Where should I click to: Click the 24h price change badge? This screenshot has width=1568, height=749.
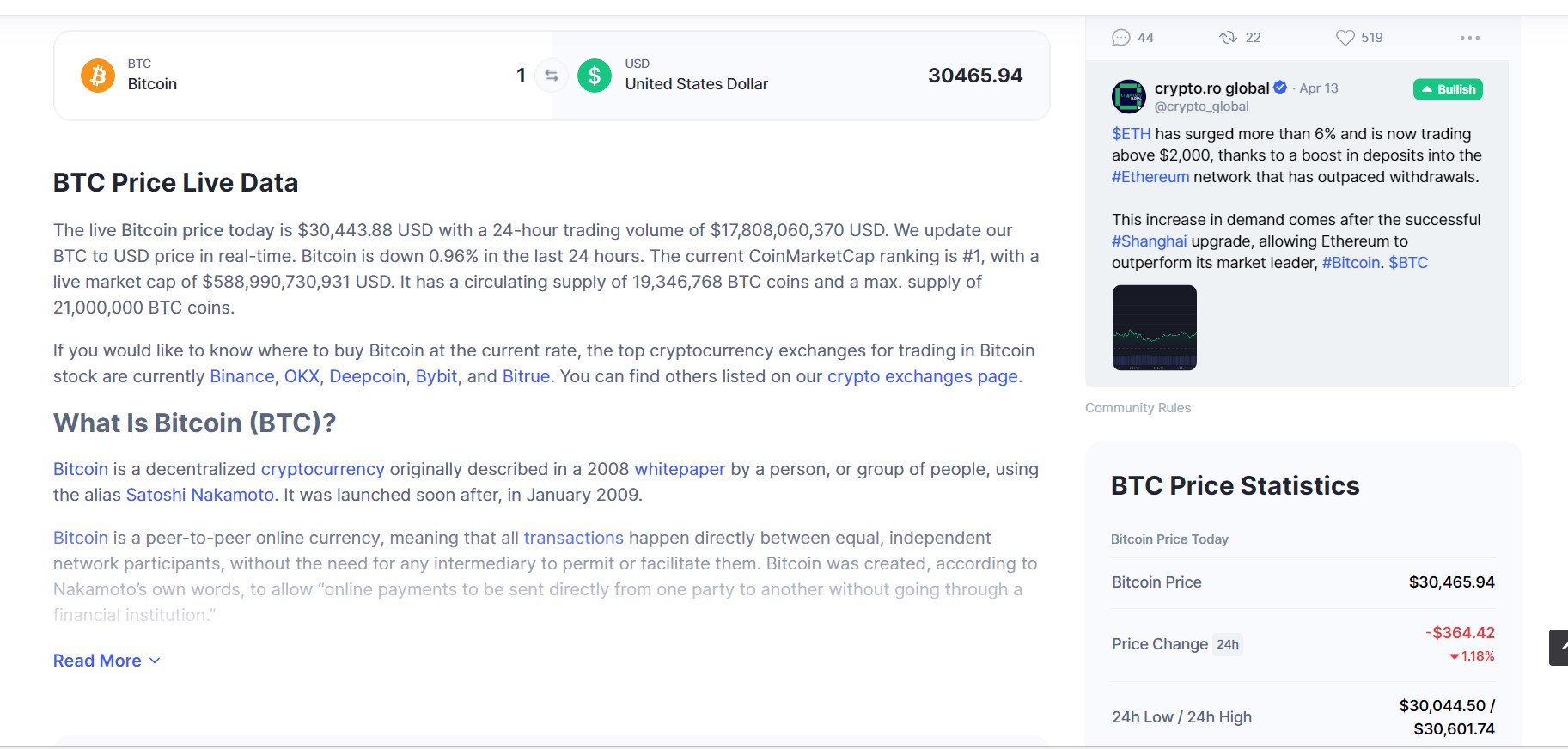pos(1228,644)
